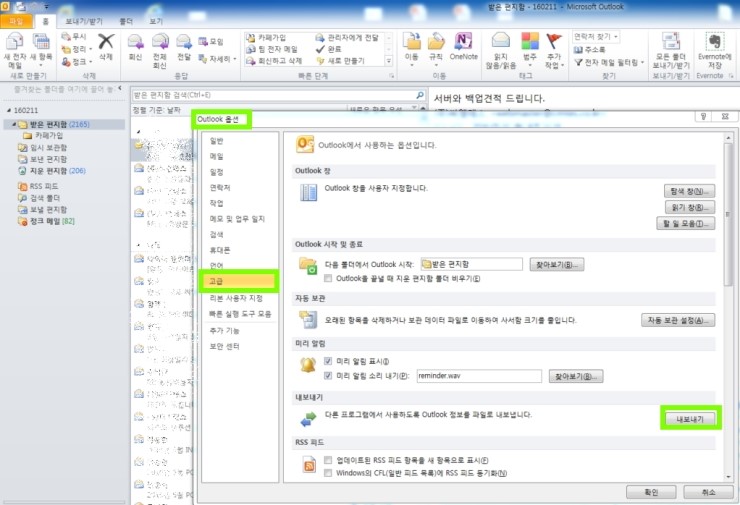Screen dimensions: 740x505
Task: Click the 무시 (Ignore) icon in ribbon
Action: (66, 36)
